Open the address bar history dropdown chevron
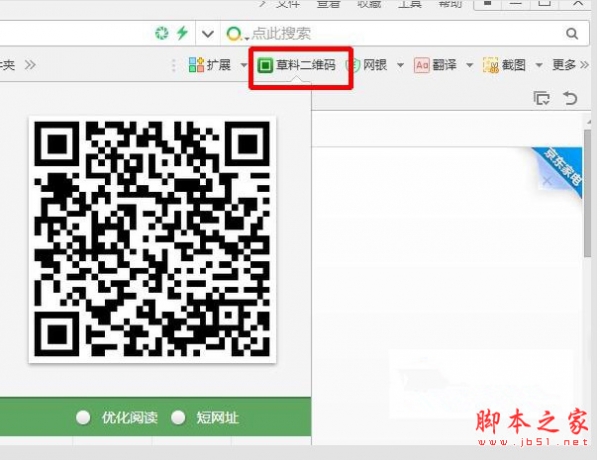 coord(208,34)
